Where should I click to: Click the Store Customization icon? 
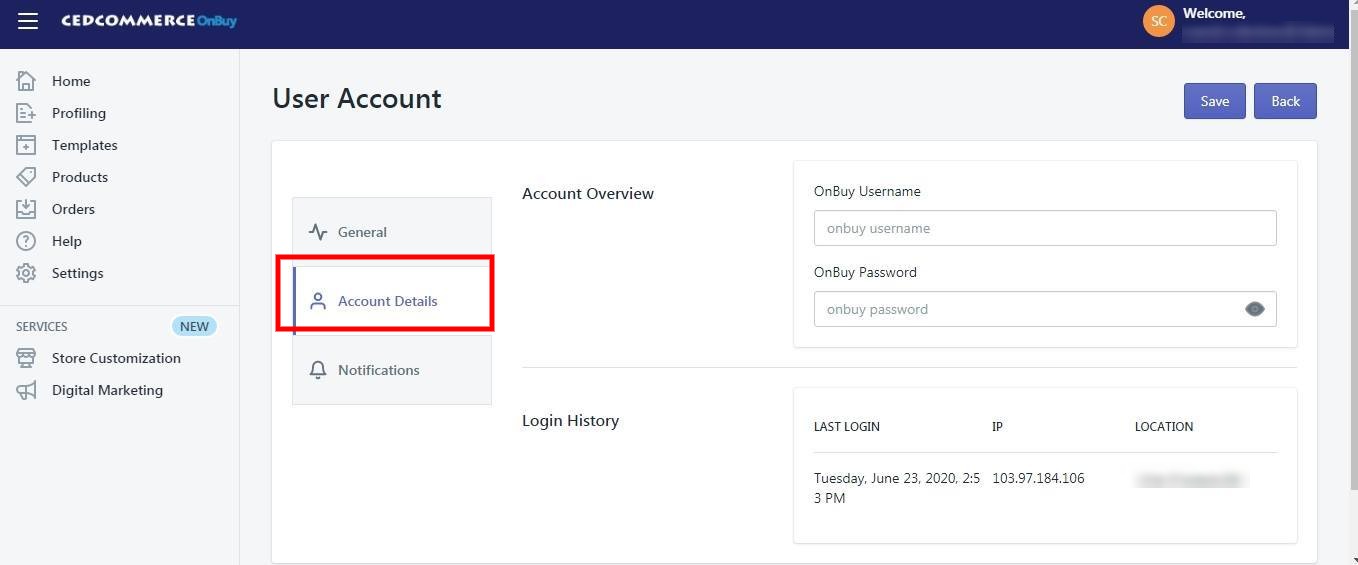tap(26, 358)
